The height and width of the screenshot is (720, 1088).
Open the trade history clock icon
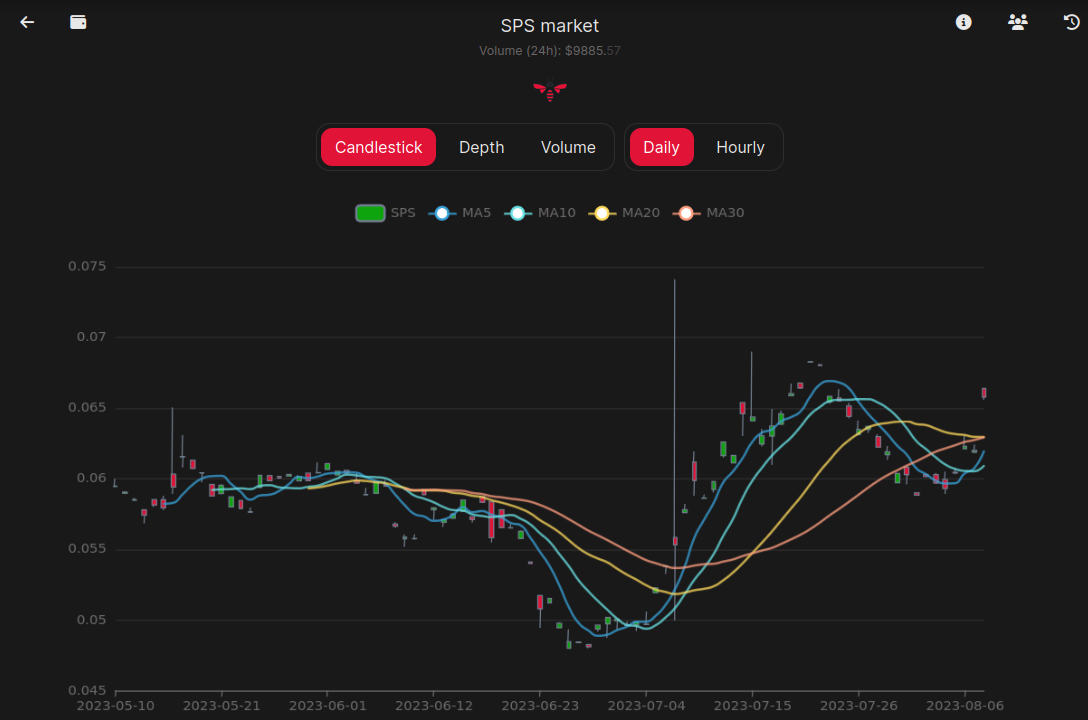[1071, 22]
